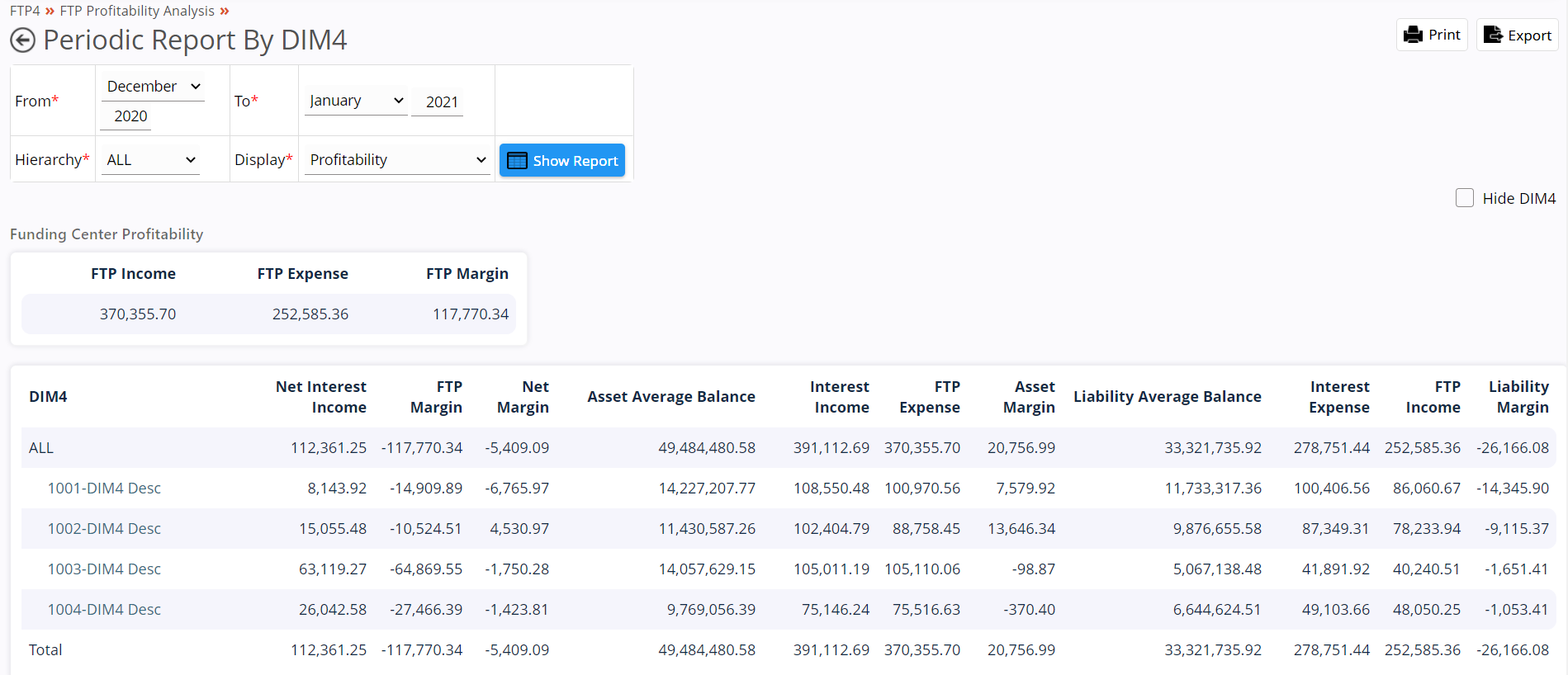Click Net Interest Income 15,055.48 for 1002

click(333, 529)
